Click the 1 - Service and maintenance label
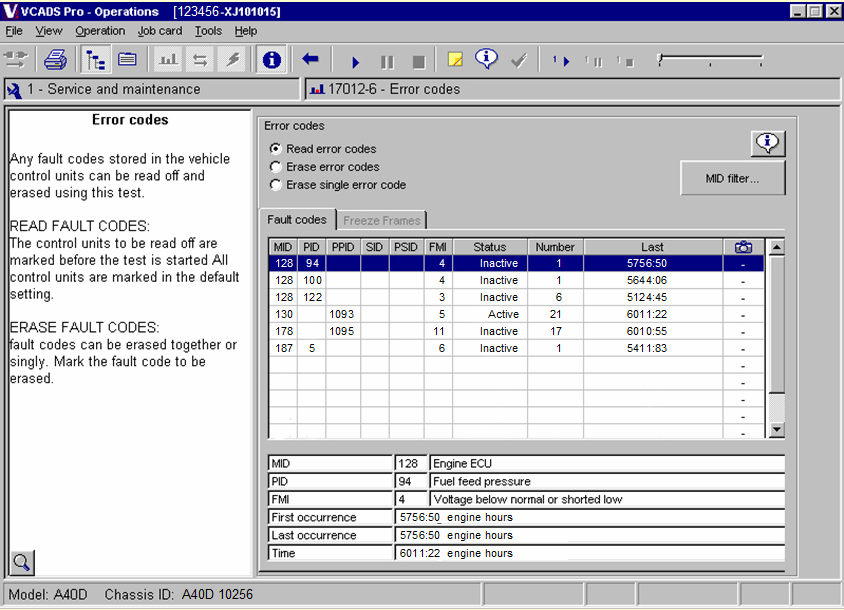This screenshot has width=844, height=610. [114, 89]
